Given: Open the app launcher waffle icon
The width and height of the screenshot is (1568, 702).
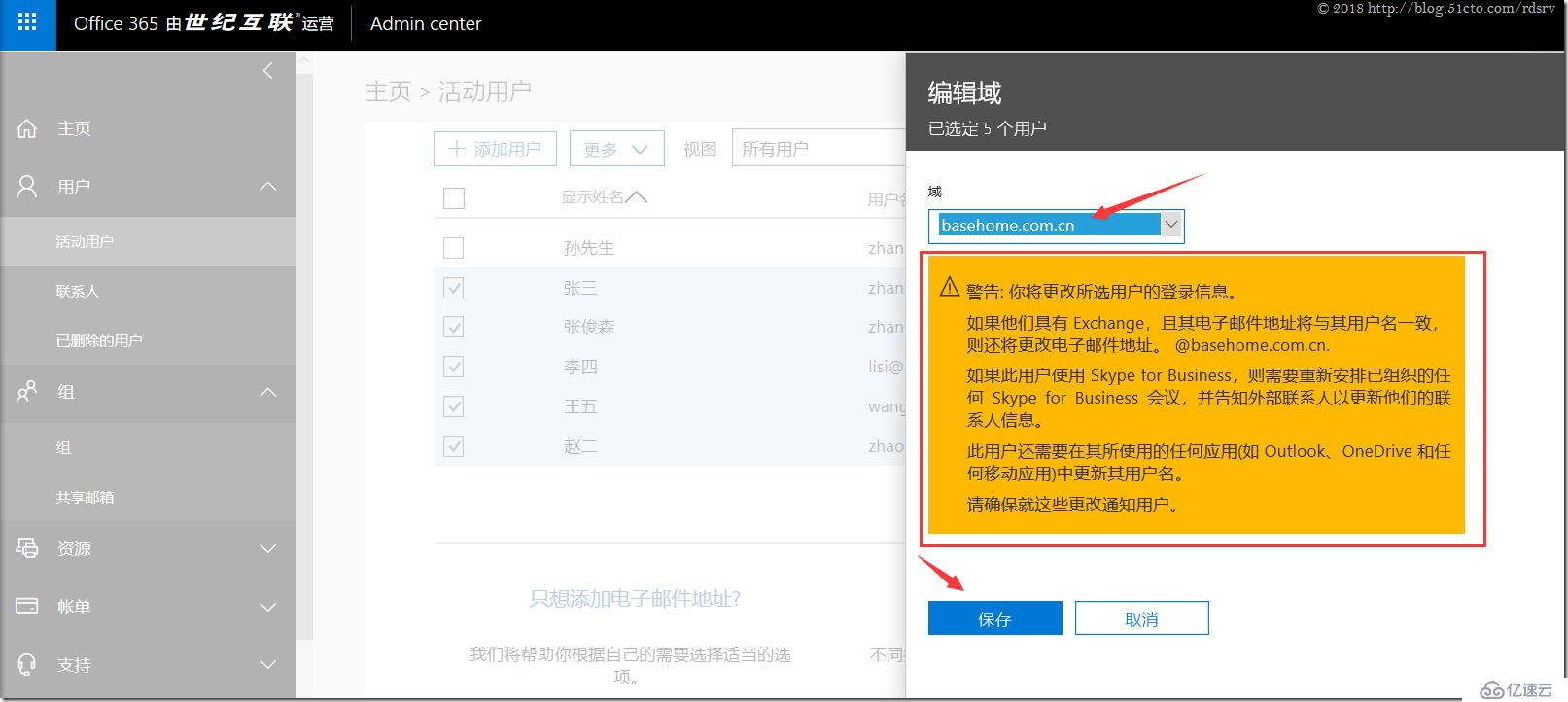Looking at the screenshot, I should pos(27,23).
